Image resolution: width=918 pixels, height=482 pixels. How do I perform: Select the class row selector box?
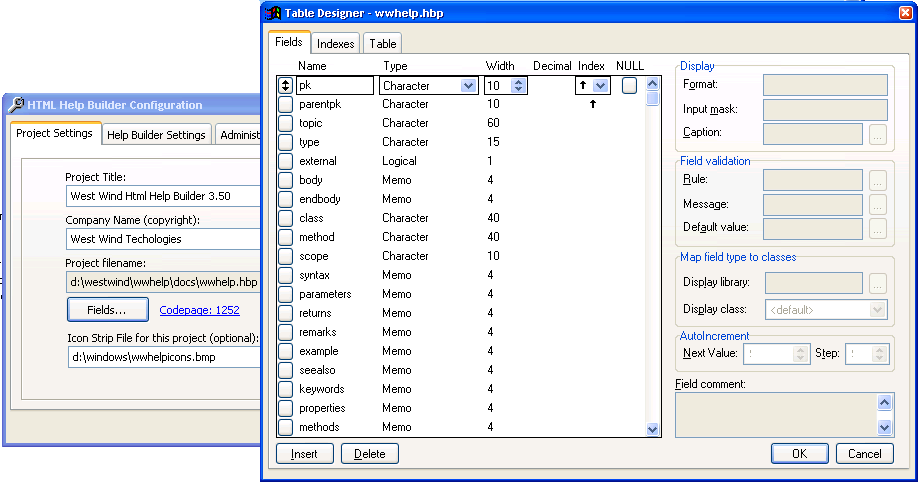click(285, 218)
